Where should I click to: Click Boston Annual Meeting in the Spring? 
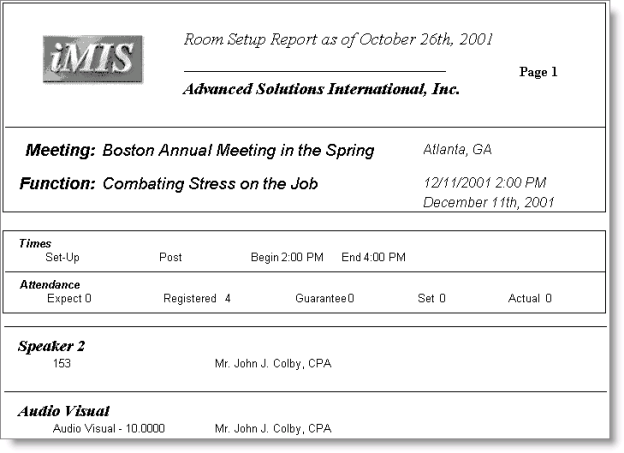coord(238,151)
